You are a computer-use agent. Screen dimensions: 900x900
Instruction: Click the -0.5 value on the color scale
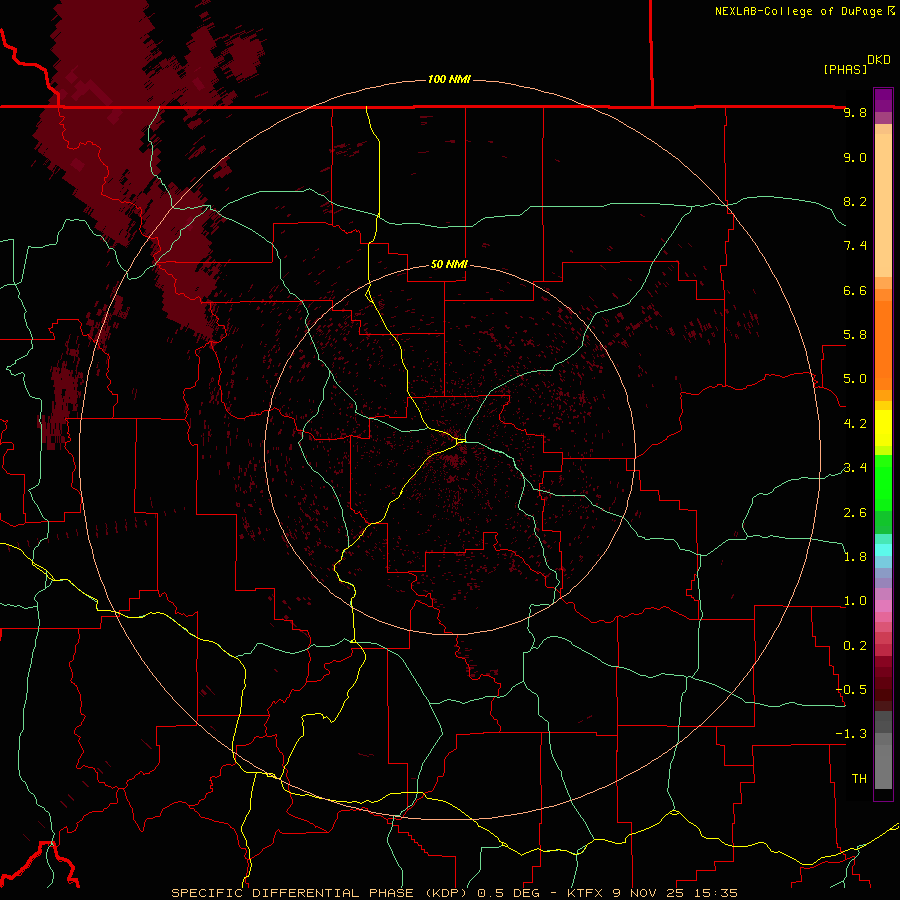pyautogui.click(x=851, y=690)
